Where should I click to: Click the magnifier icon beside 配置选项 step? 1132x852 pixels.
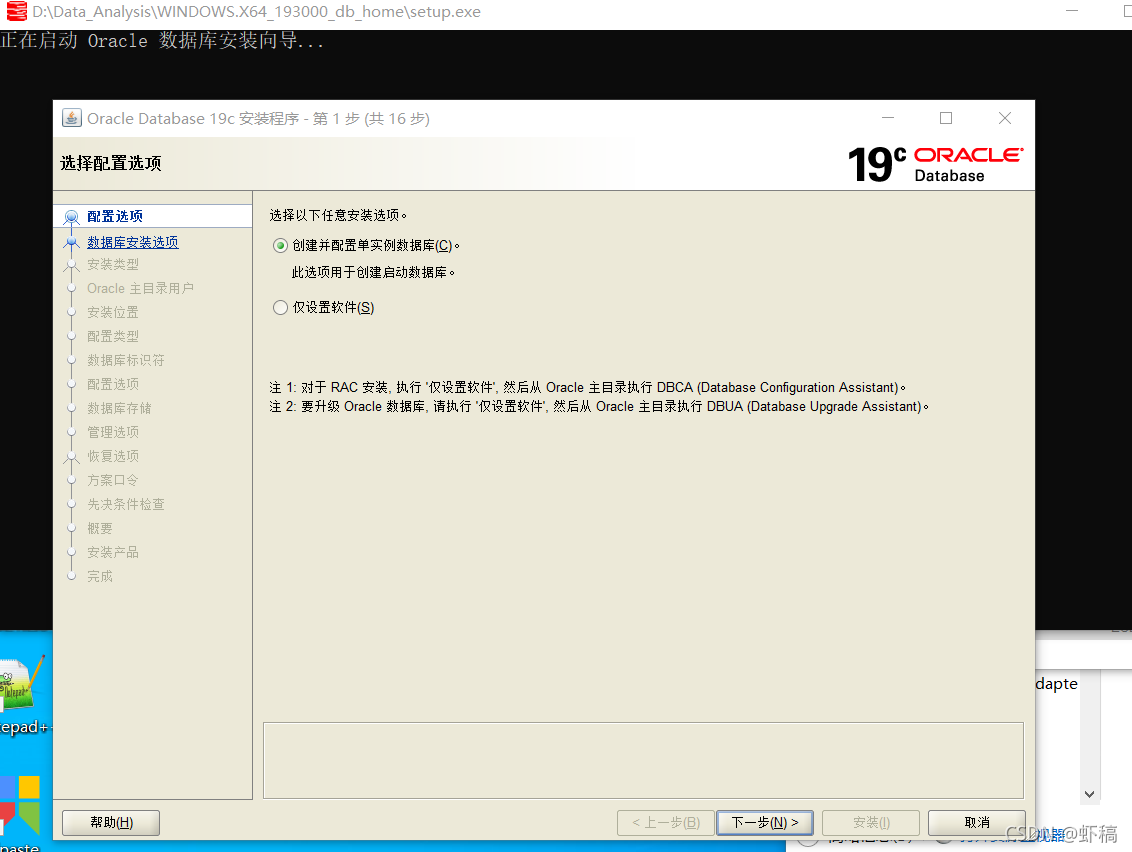pyautogui.click(x=71, y=216)
